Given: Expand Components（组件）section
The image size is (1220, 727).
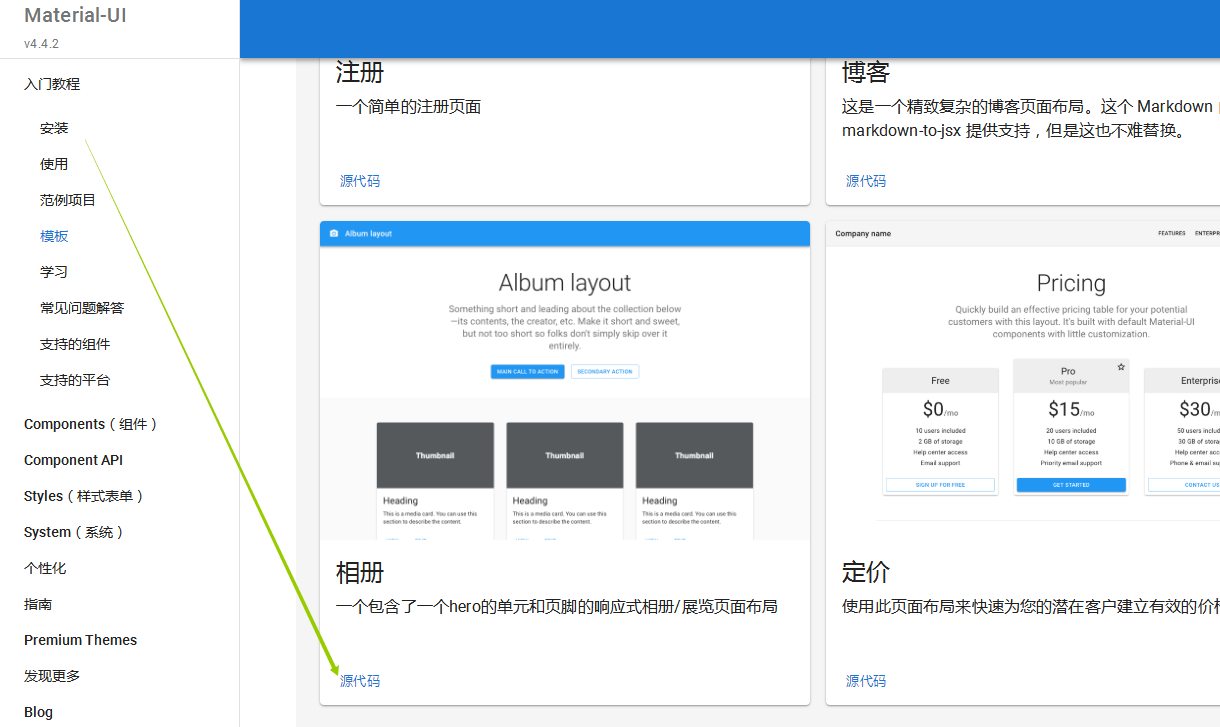Looking at the screenshot, I should click(x=91, y=424).
